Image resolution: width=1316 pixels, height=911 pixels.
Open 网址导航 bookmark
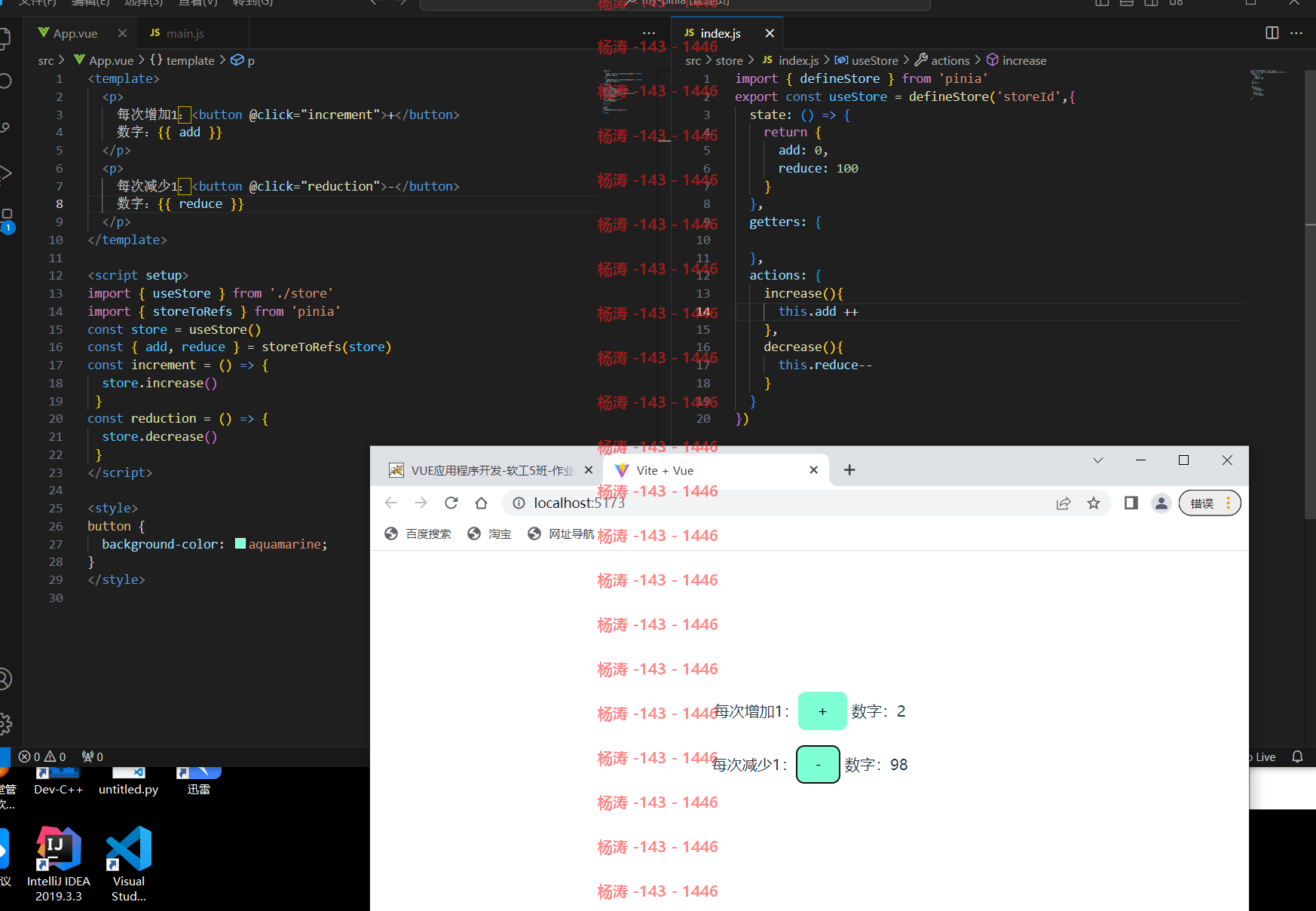(x=562, y=533)
